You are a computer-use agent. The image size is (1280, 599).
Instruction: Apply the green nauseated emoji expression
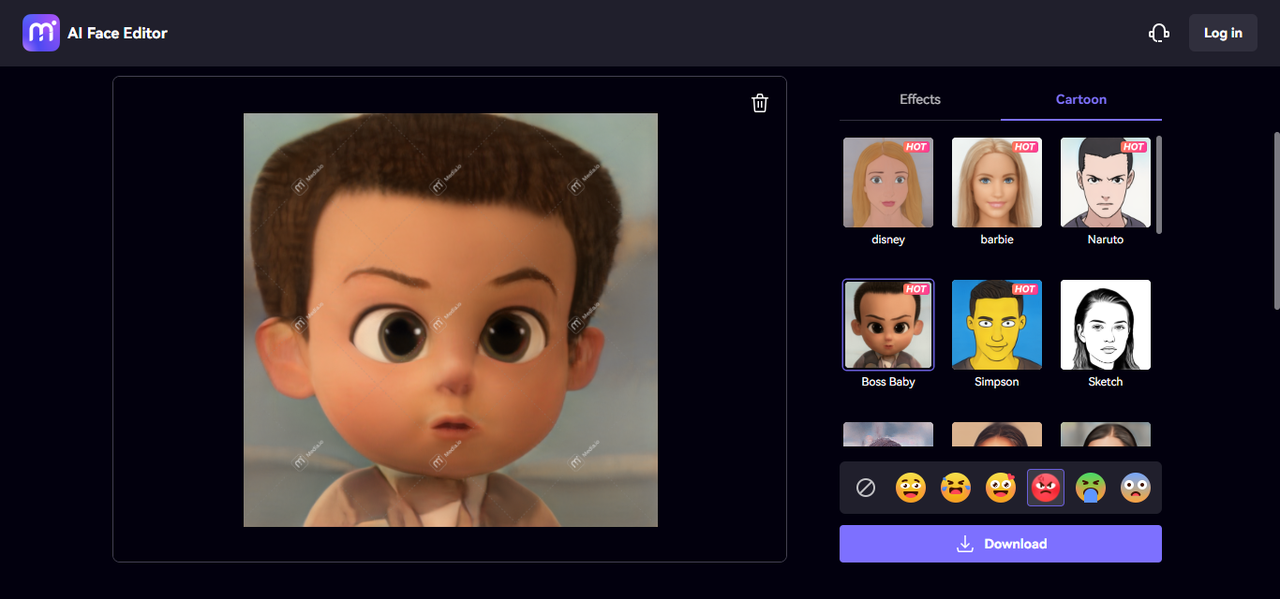click(1091, 488)
